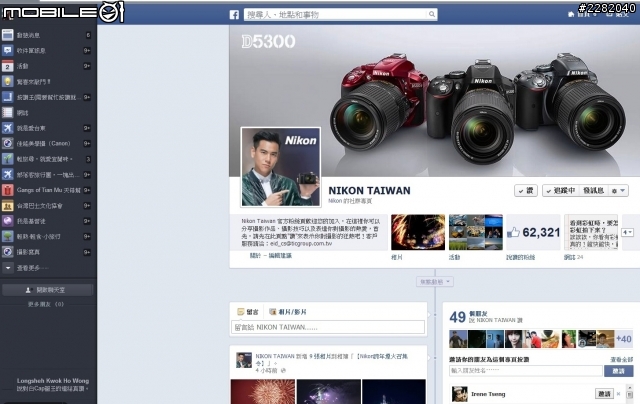Open the yellow people icon group
The width and height of the screenshot is (640, 404).
pos(7,206)
